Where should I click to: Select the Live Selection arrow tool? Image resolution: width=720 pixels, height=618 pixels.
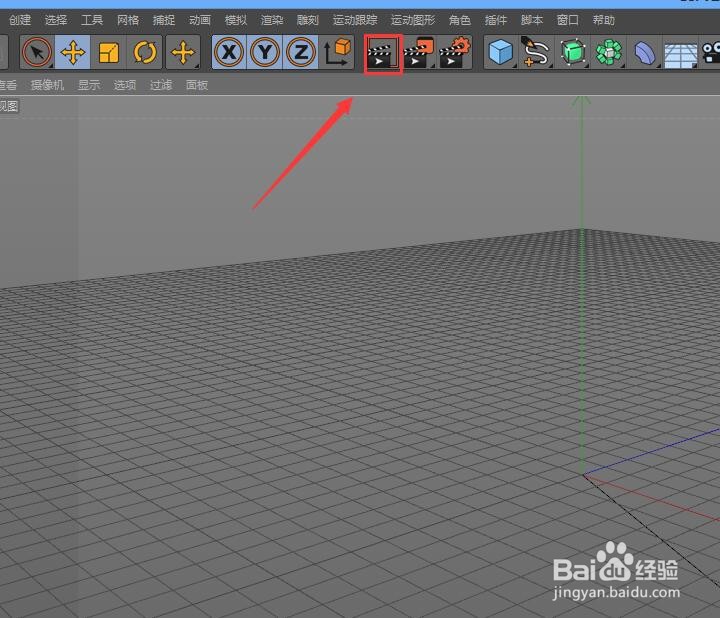tap(37, 52)
